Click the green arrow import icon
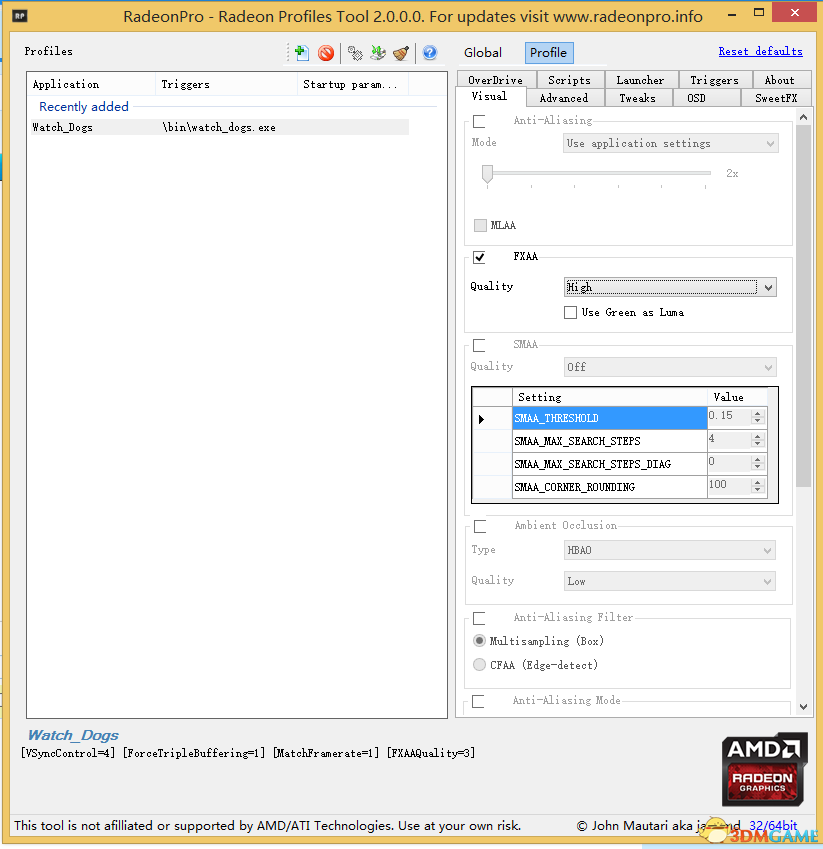823x849 pixels. point(378,53)
